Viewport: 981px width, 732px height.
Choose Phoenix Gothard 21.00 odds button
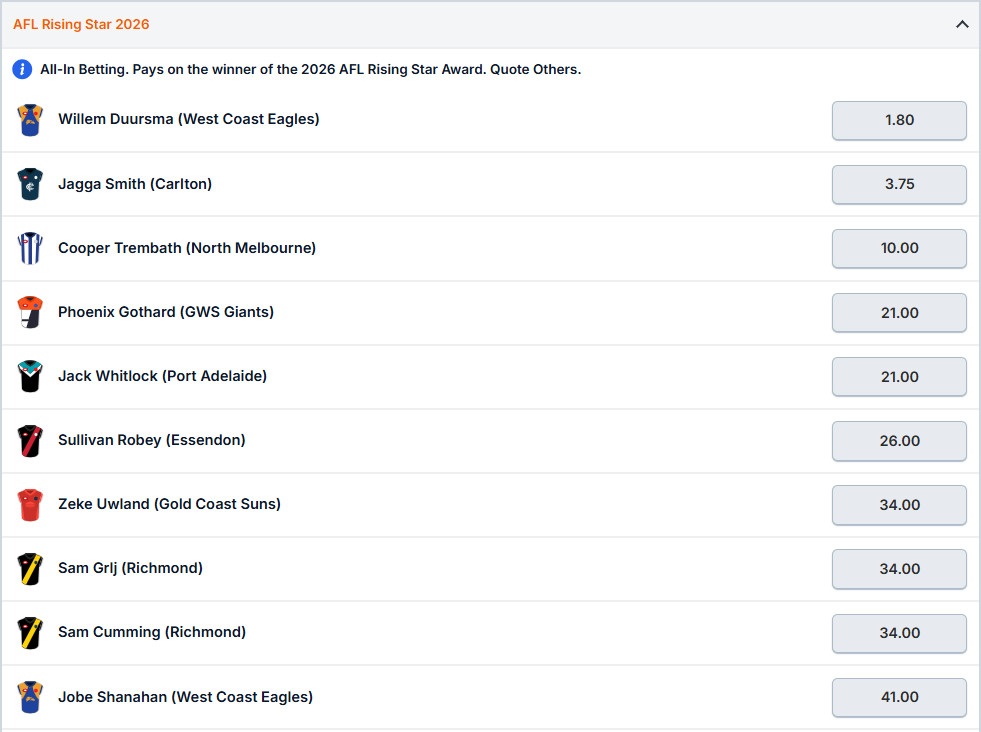tap(899, 312)
